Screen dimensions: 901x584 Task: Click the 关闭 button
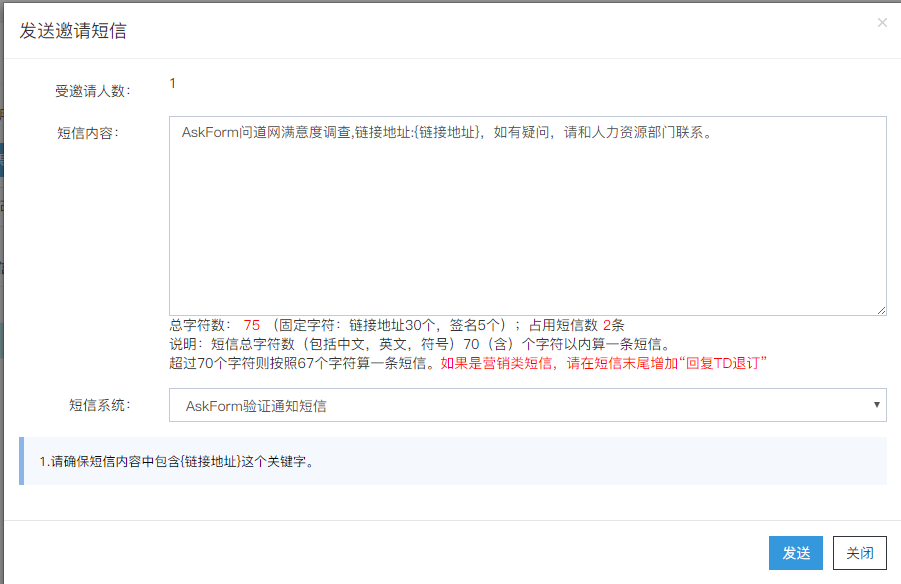tap(860, 553)
